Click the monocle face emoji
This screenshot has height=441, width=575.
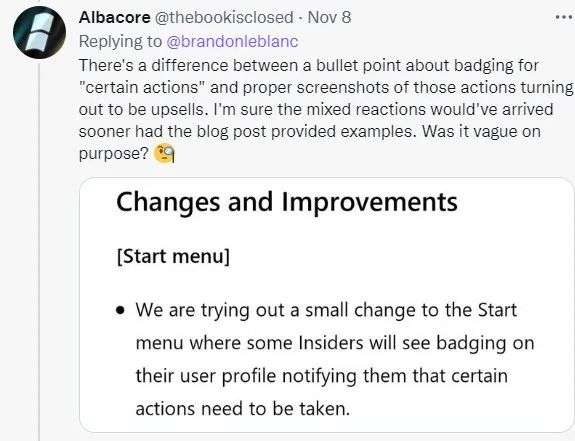click(165, 154)
